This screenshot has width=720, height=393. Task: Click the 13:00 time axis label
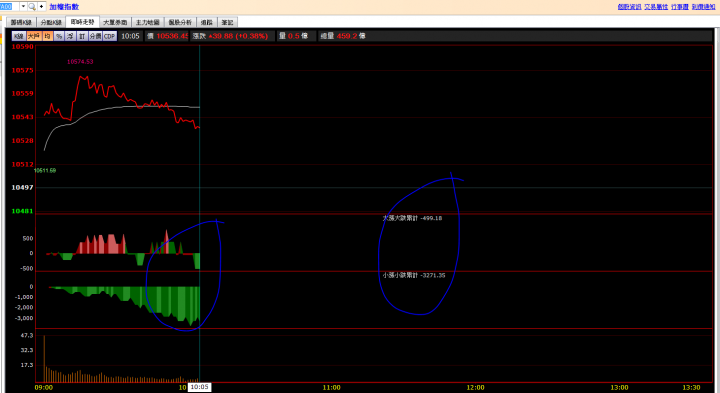pos(619,387)
